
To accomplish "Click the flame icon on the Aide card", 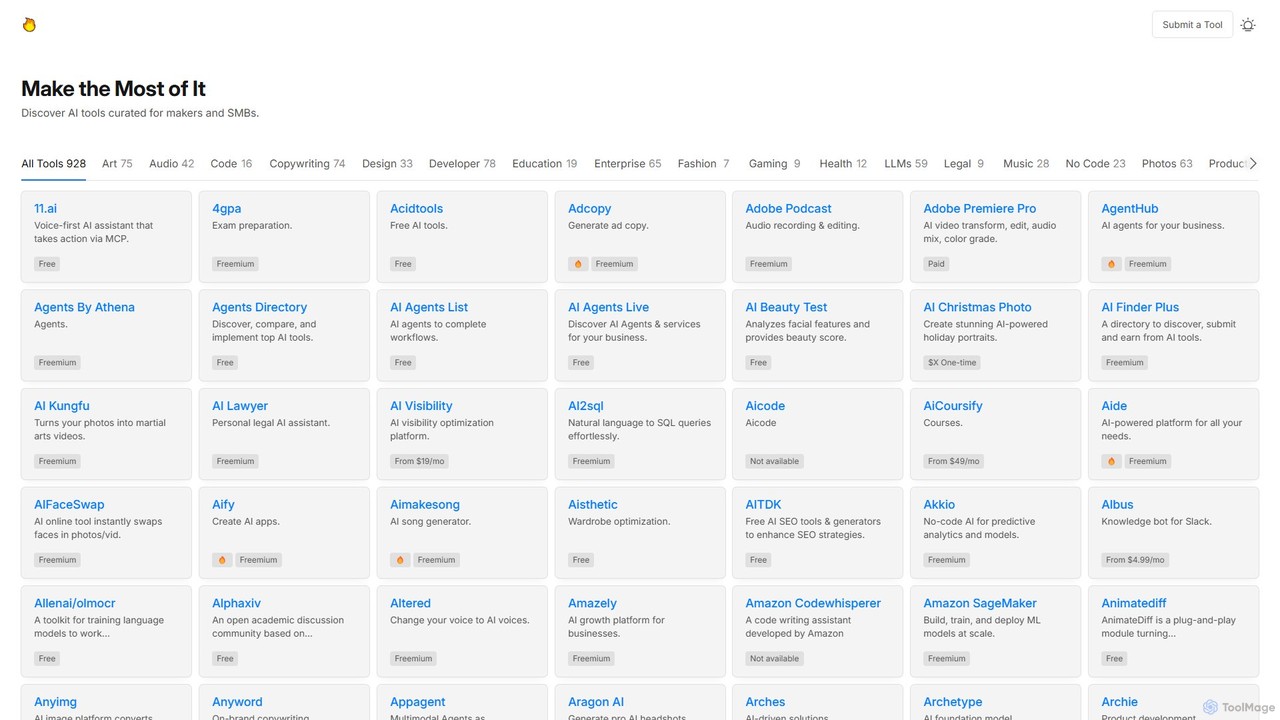I will (1111, 461).
